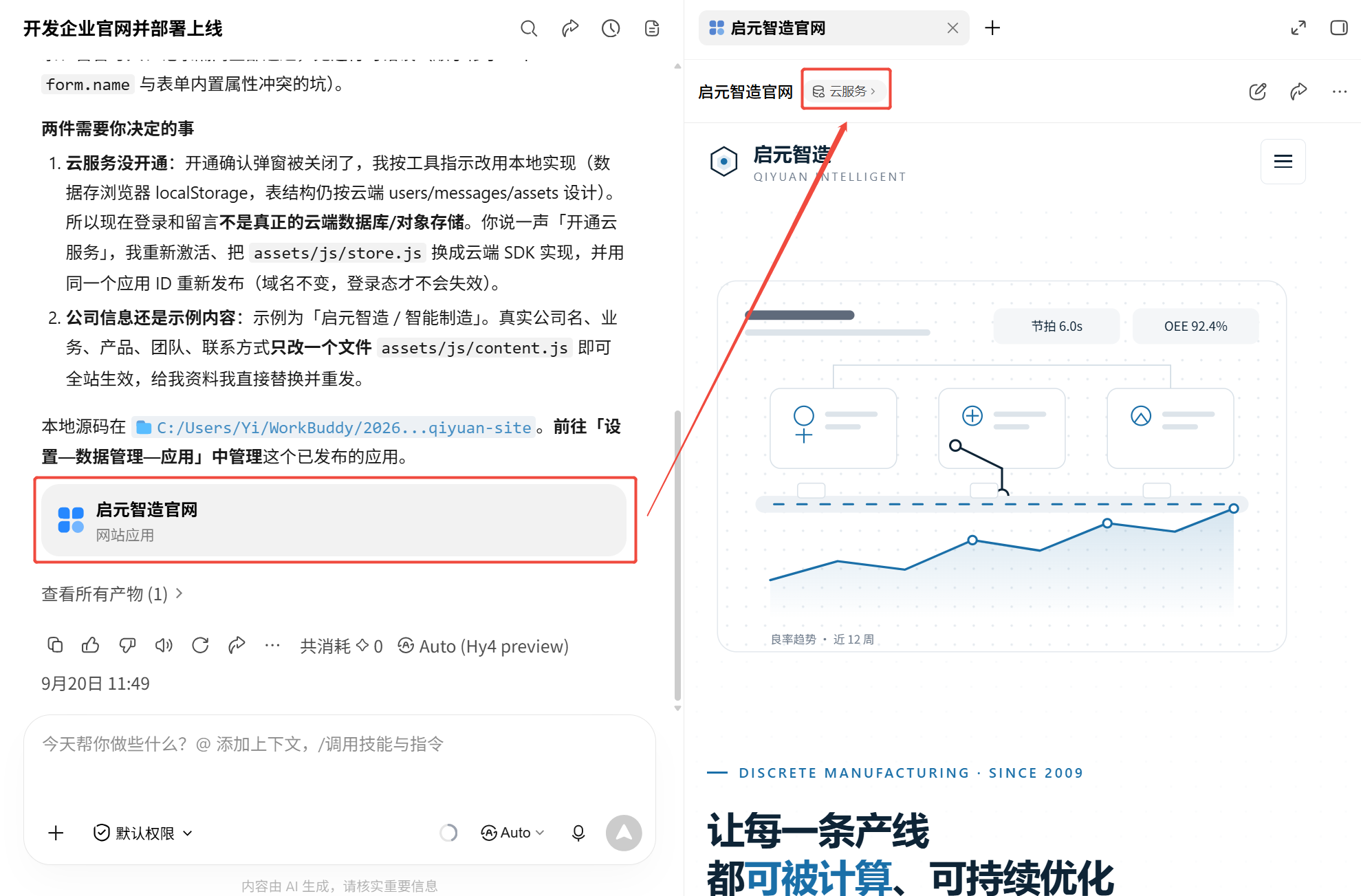Start voice input with microphone
Viewport: 1361px width, 896px height.
(x=578, y=833)
